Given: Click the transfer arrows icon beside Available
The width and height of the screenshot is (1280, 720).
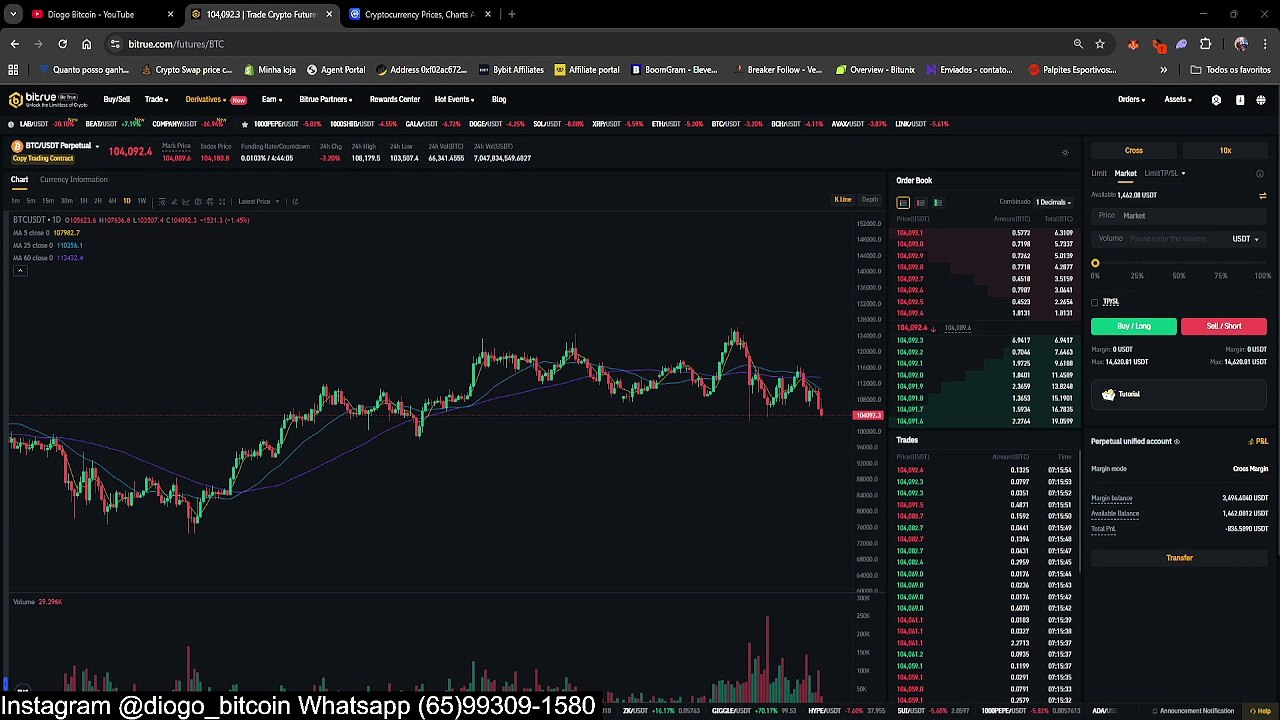Looking at the screenshot, I should coord(1262,195).
